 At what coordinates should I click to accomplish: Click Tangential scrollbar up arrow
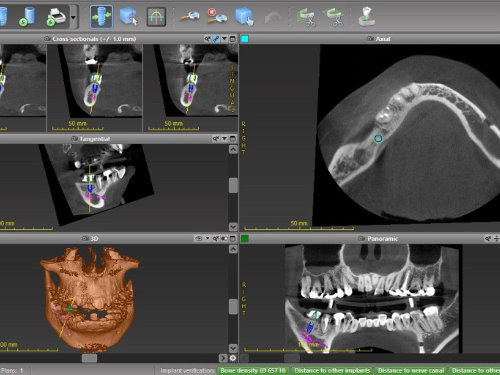click(233, 150)
